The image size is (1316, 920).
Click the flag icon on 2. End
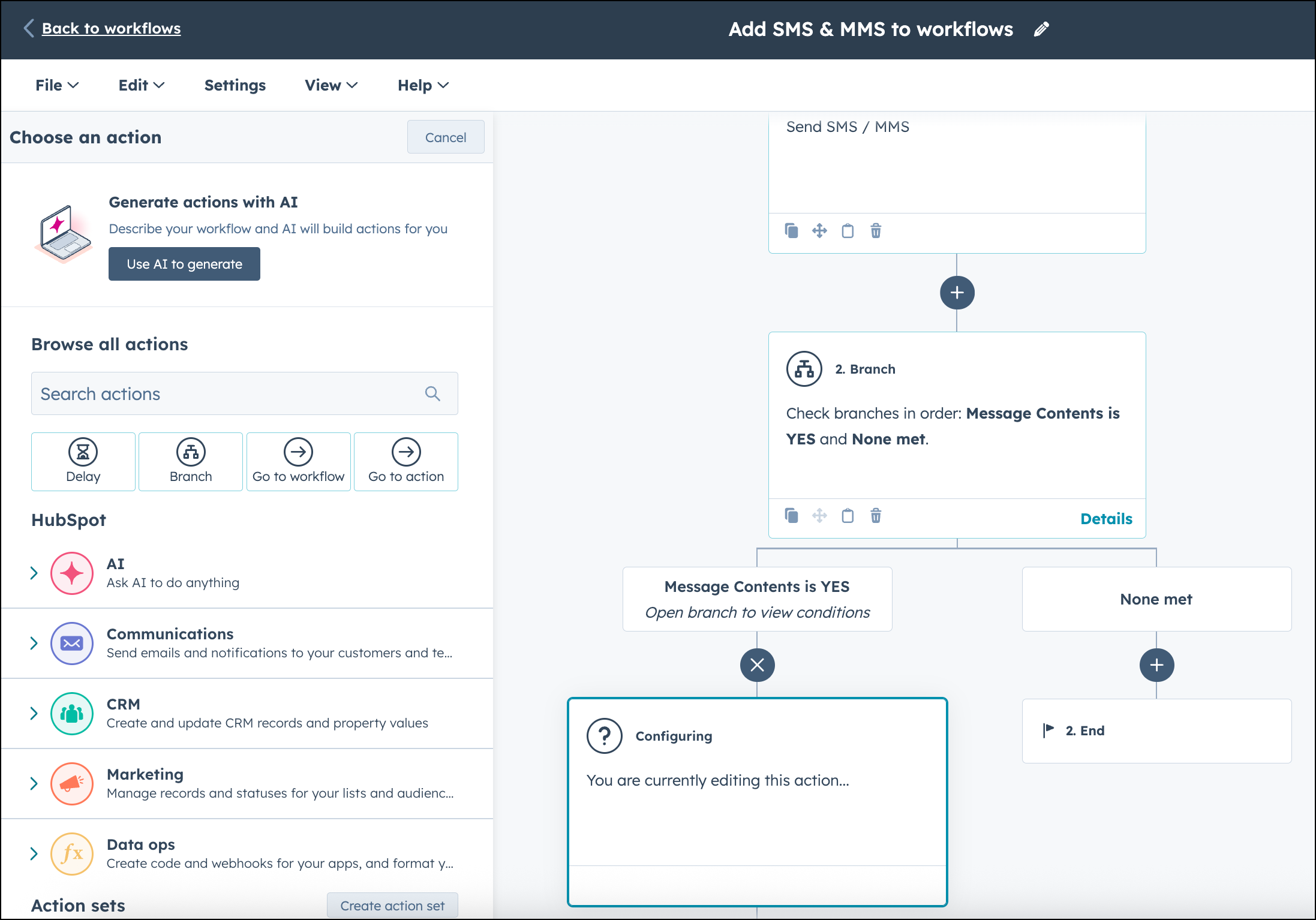click(1048, 730)
